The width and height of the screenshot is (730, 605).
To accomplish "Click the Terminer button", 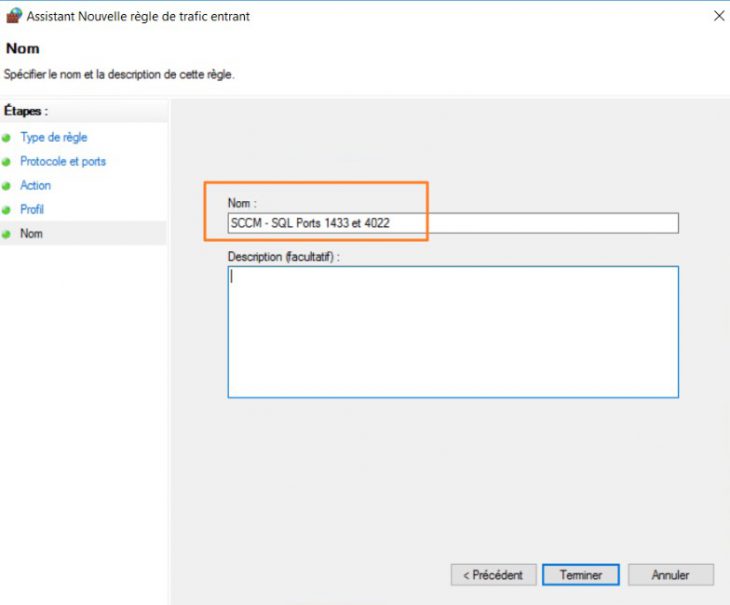I will (x=581, y=575).
